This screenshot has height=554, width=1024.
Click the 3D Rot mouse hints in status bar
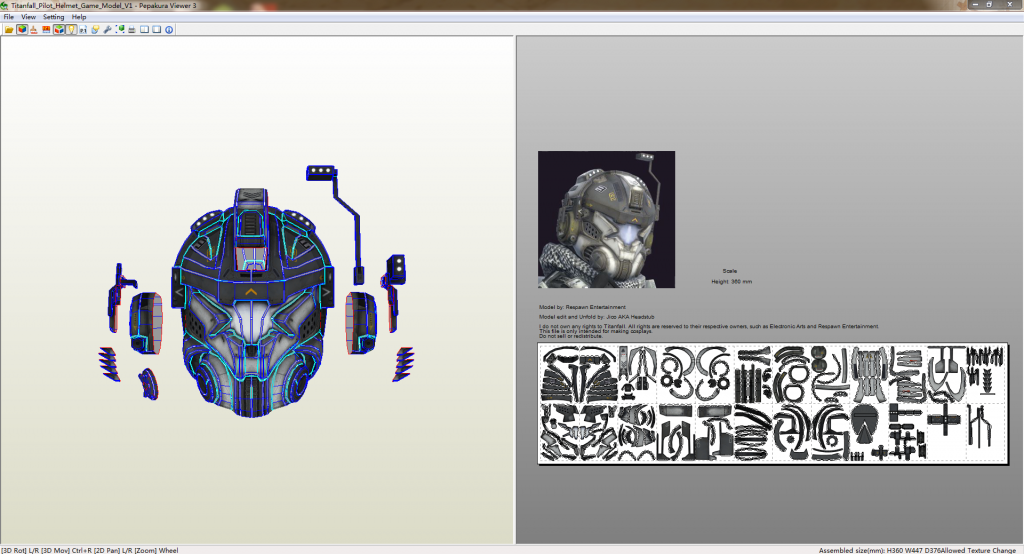click(89, 550)
